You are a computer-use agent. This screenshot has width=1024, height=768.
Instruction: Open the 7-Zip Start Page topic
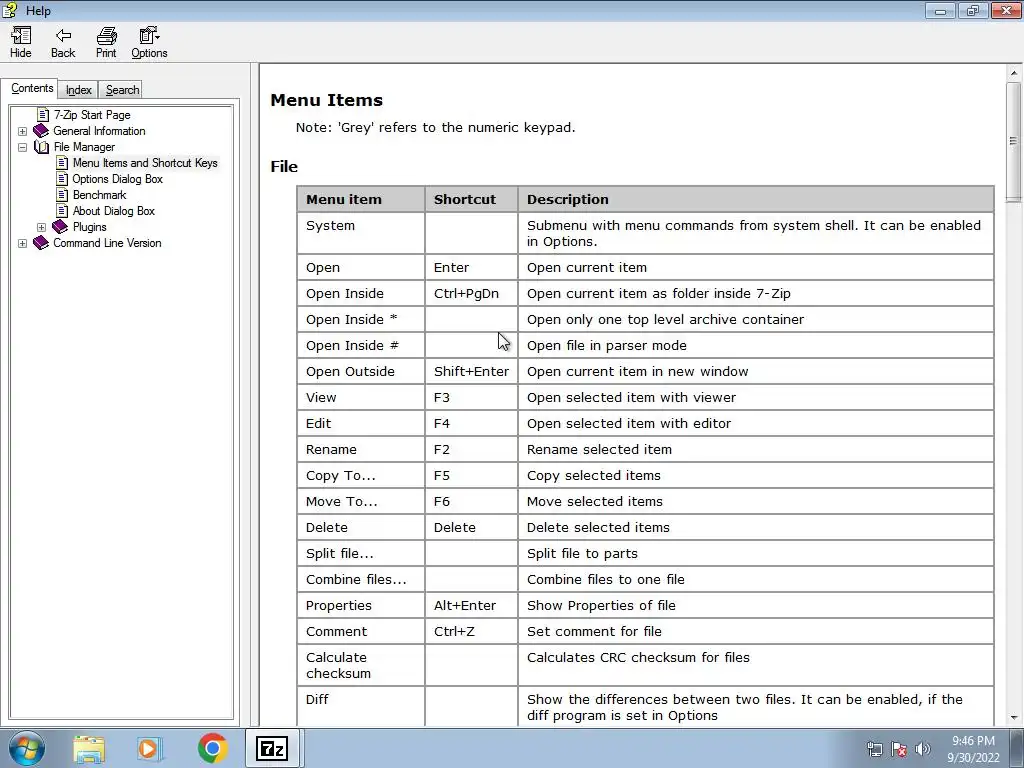point(92,115)
